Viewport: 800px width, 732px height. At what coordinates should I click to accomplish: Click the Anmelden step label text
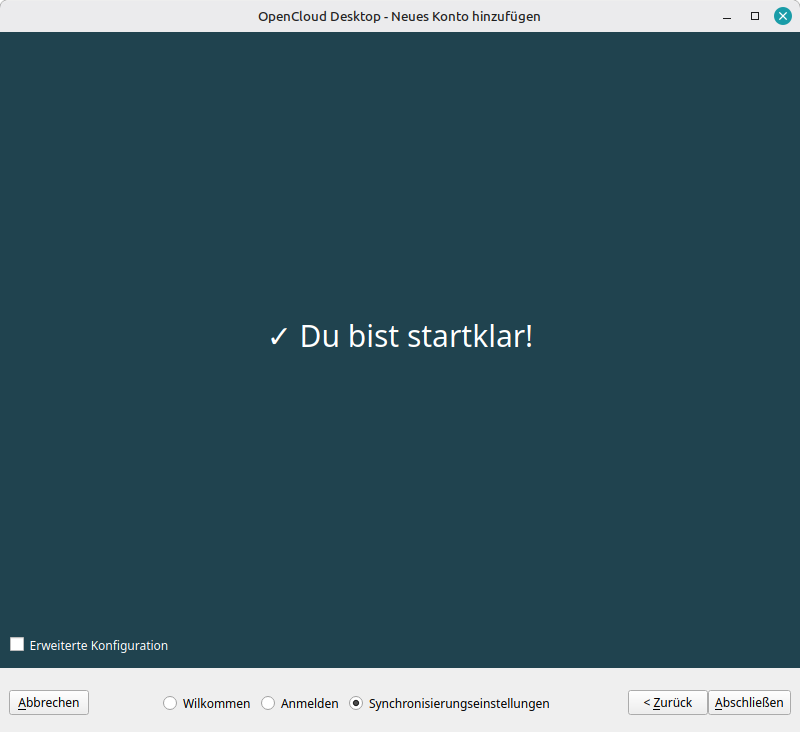tap(310, 703)
